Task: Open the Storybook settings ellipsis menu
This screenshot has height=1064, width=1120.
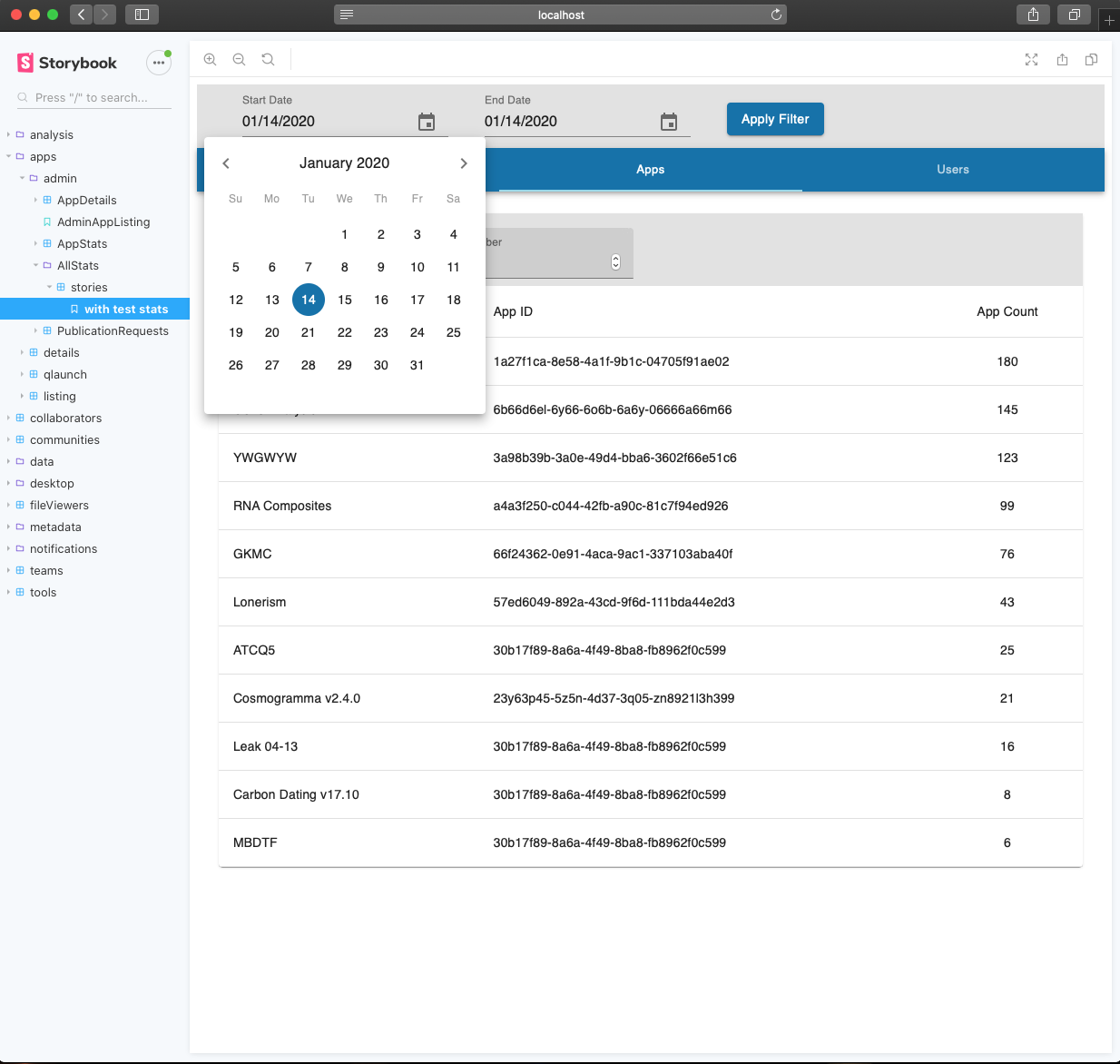Action: coord(159,63)
